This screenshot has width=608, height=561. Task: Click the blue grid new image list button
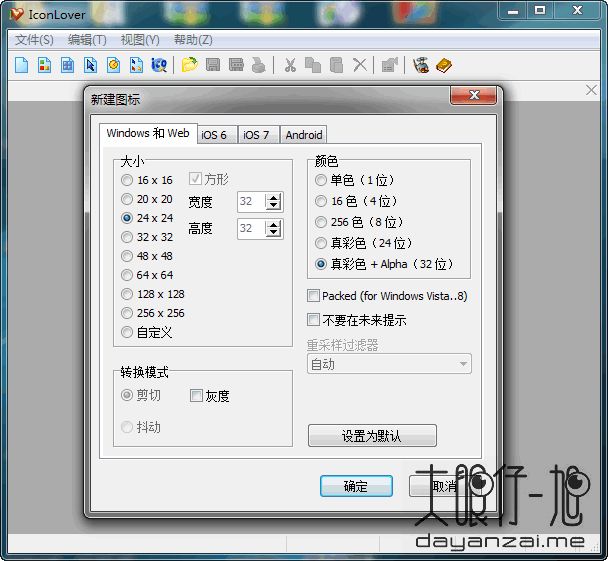[x=67, y=65]
